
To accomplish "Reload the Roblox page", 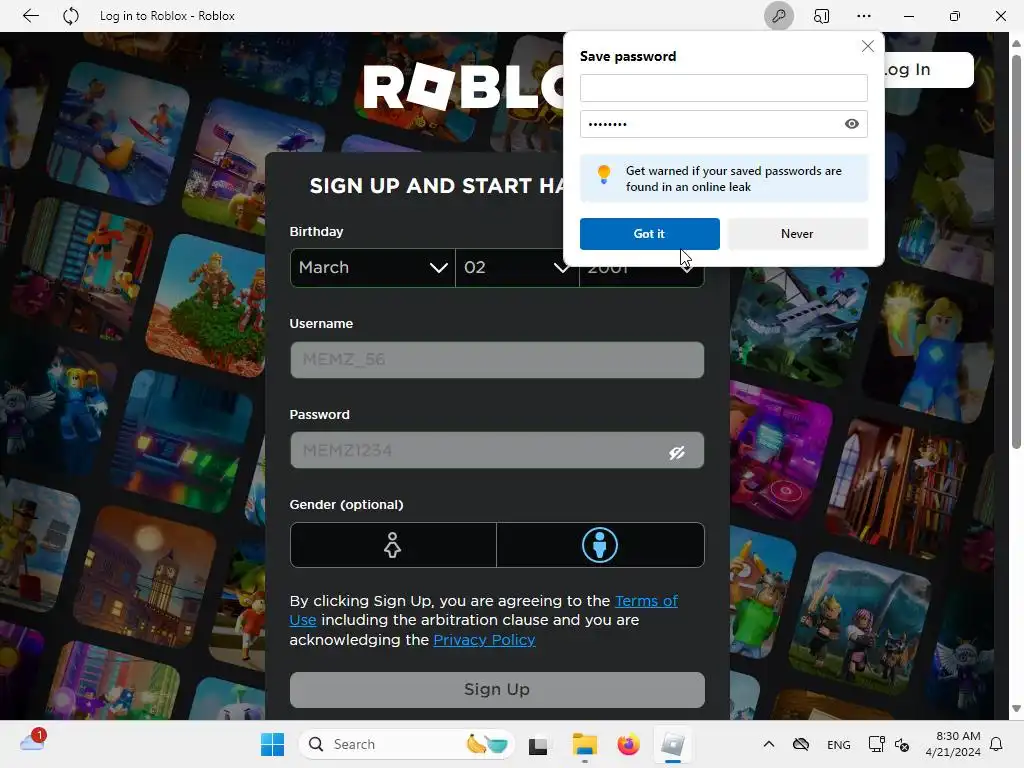I will point(71,16).
